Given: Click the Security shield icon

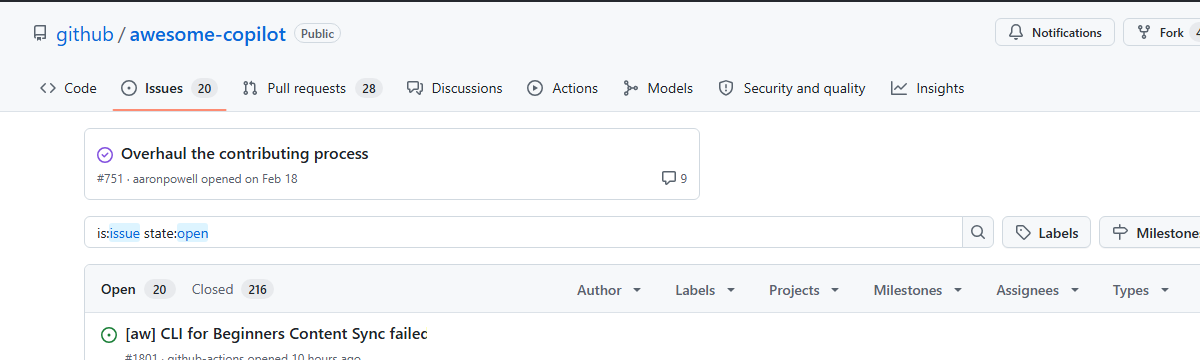Looking at the screenshot, I should [x=726, y=88].
